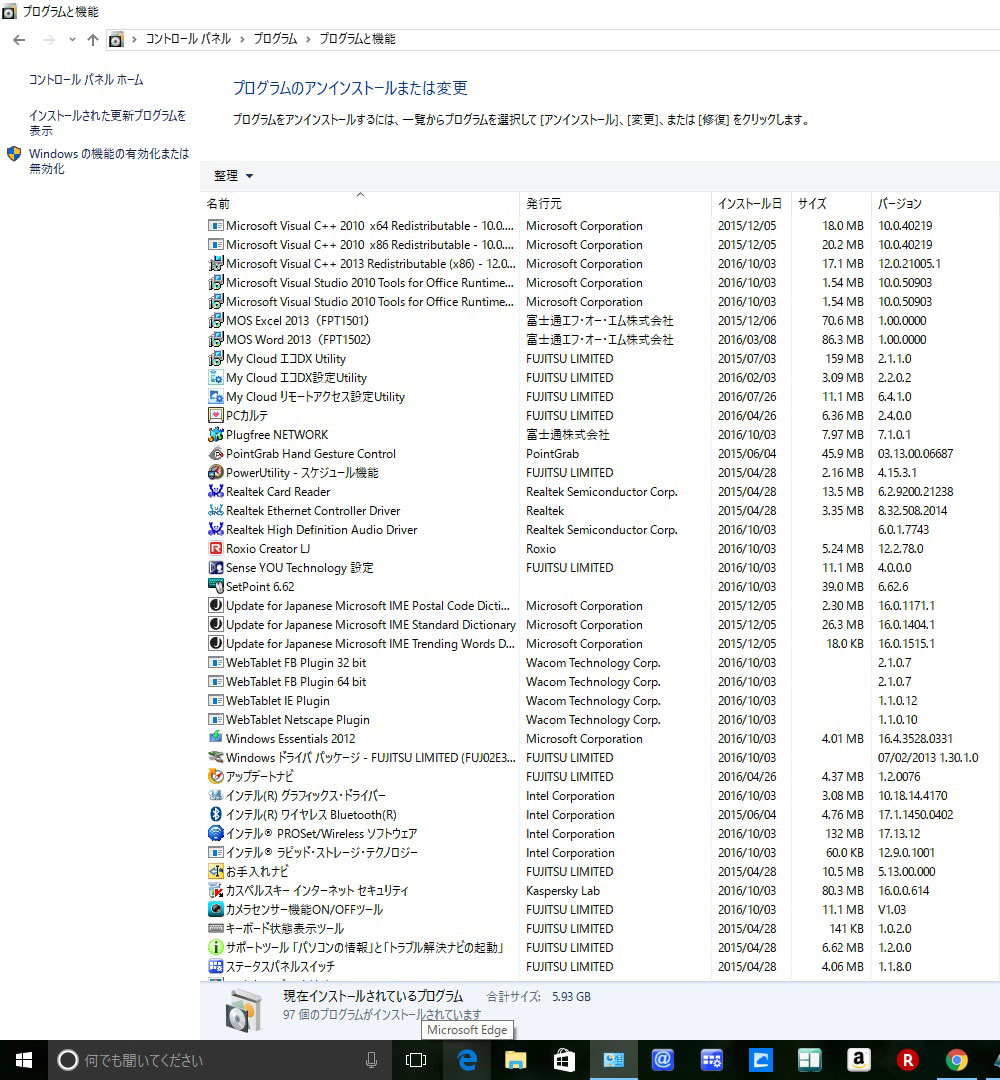This screenshot has width=1000, height=1080.
Task: Click サポートツール info icon
Action: click(x=216, y=948)
